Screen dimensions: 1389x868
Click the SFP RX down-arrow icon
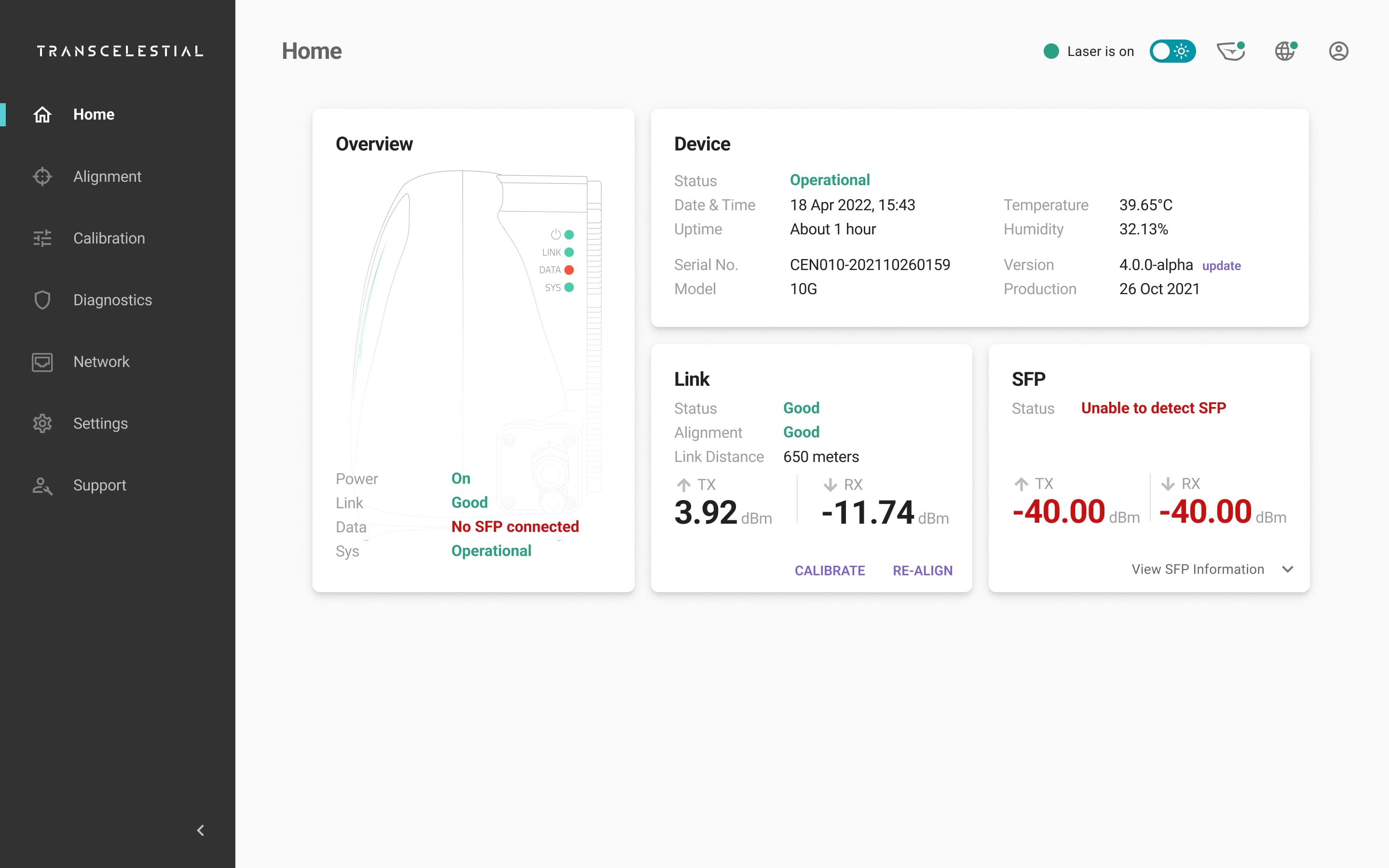click(1168, 484)
